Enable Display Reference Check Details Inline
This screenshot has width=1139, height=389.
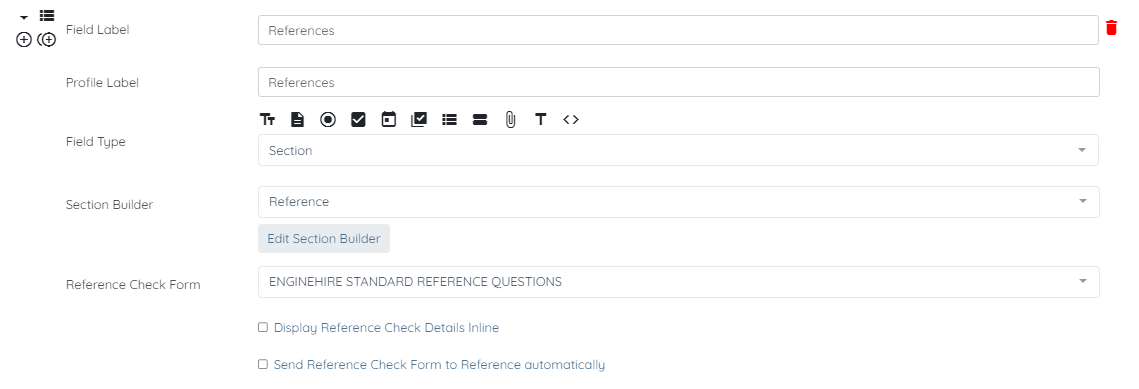tap(263, 327)
